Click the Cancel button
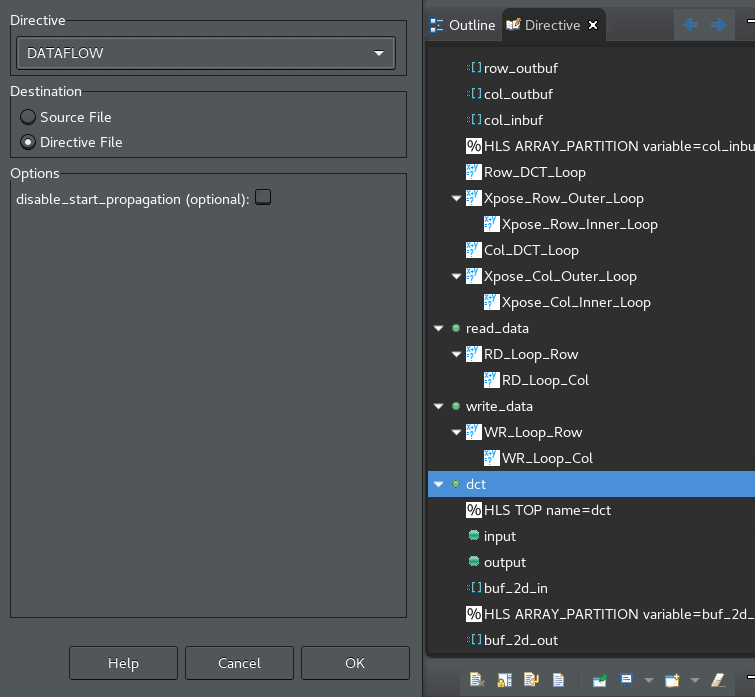Screen dimensions: 755x697 (x=239, y=663)
